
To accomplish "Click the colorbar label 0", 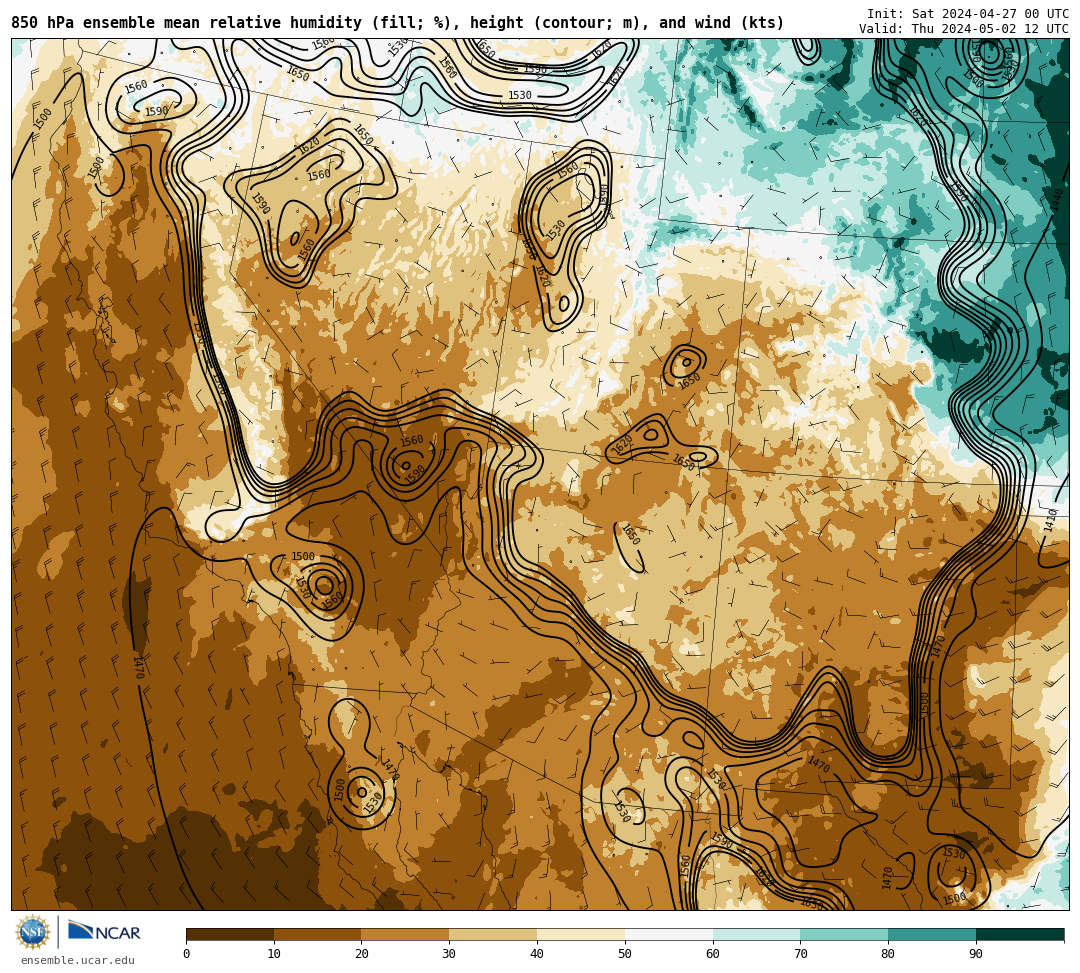I will coord(187,954).
